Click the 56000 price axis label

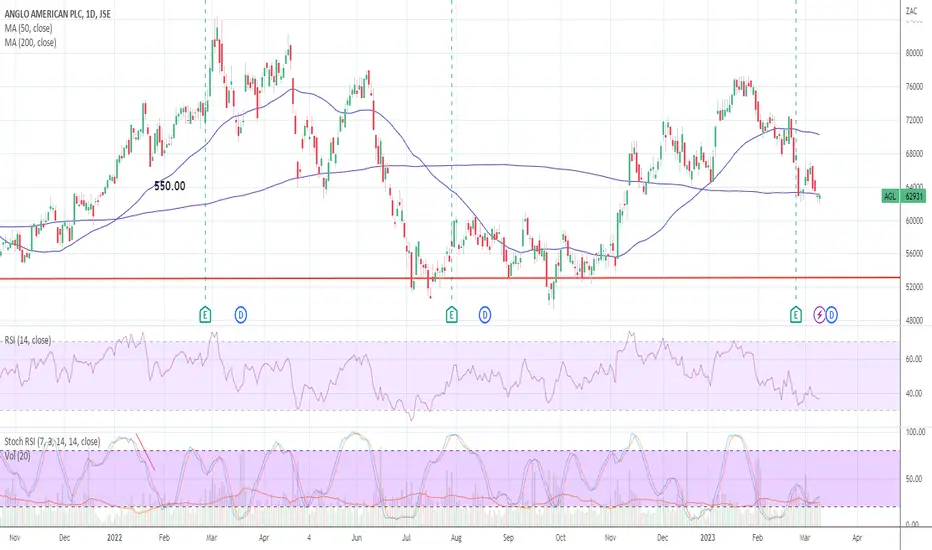point(914,253)
